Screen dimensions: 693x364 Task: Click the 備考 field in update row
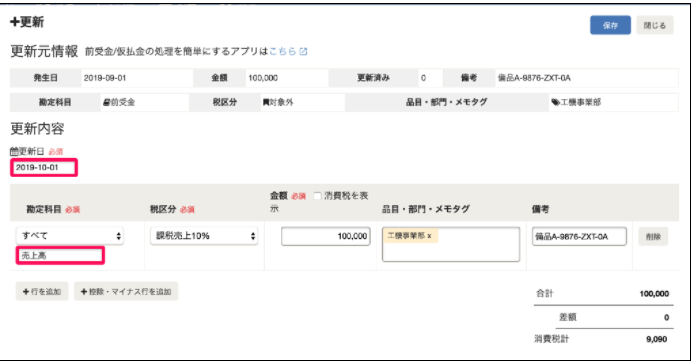click(579, 236)
